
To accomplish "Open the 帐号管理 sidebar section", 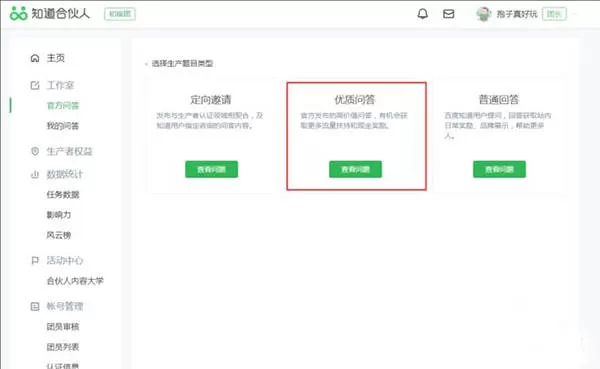I will point(65,306).
